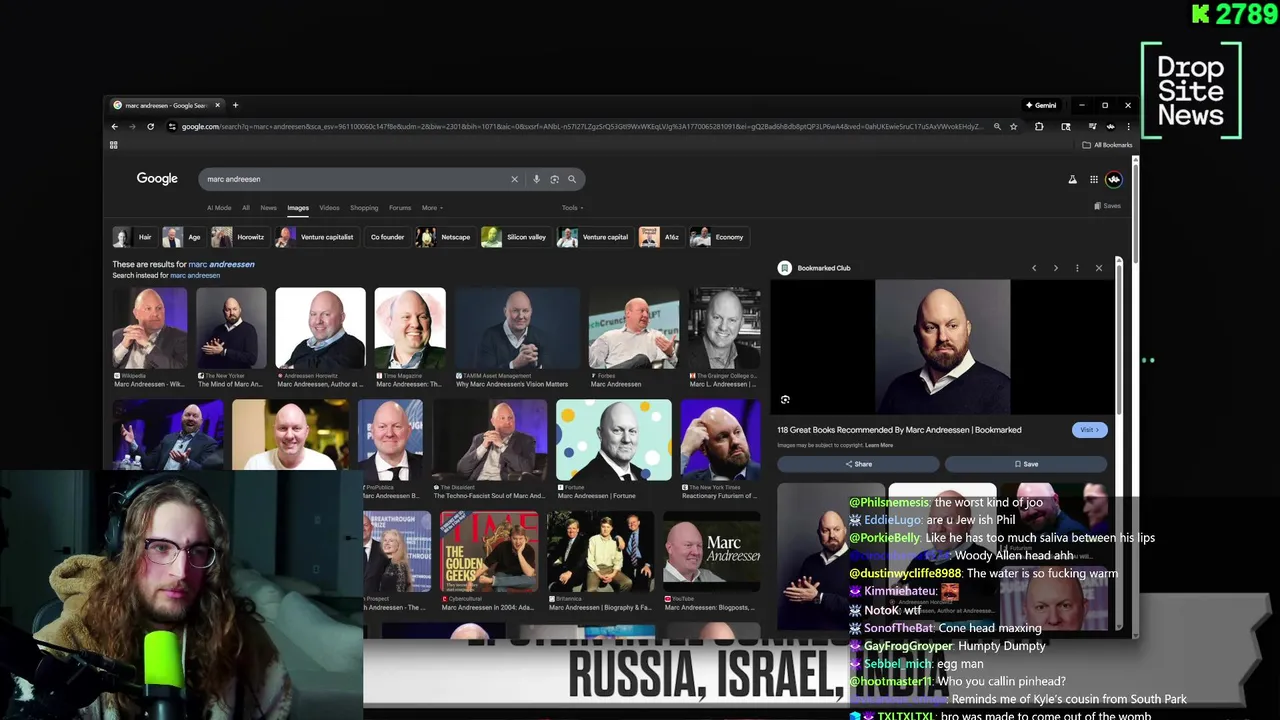The height and width of the screenshot is (720, 1280).
Task: Show next image in preview panel
Action: tap(1056, 268)
